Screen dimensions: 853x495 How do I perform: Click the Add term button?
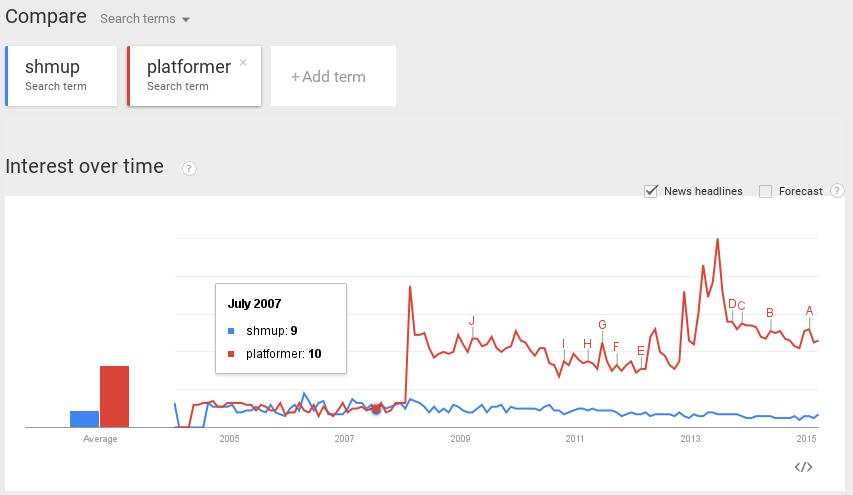333,76
